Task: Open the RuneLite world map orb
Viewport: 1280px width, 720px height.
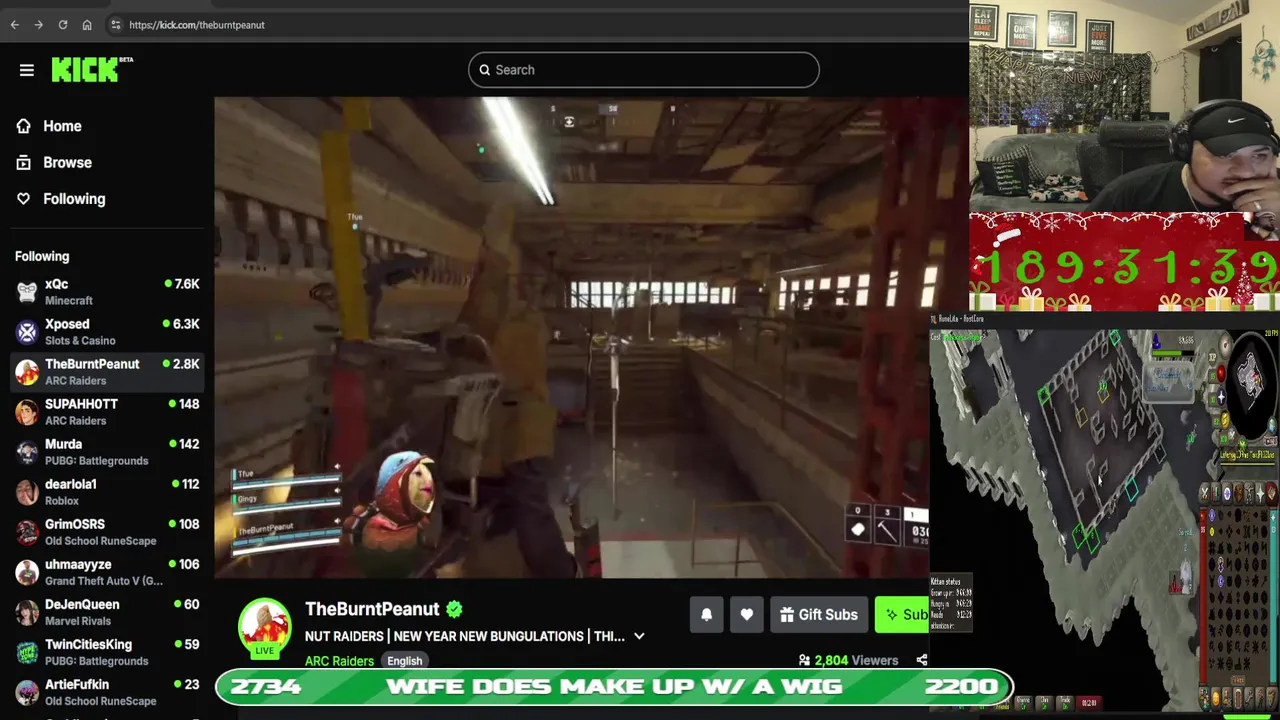Action: pos(1272,425)
